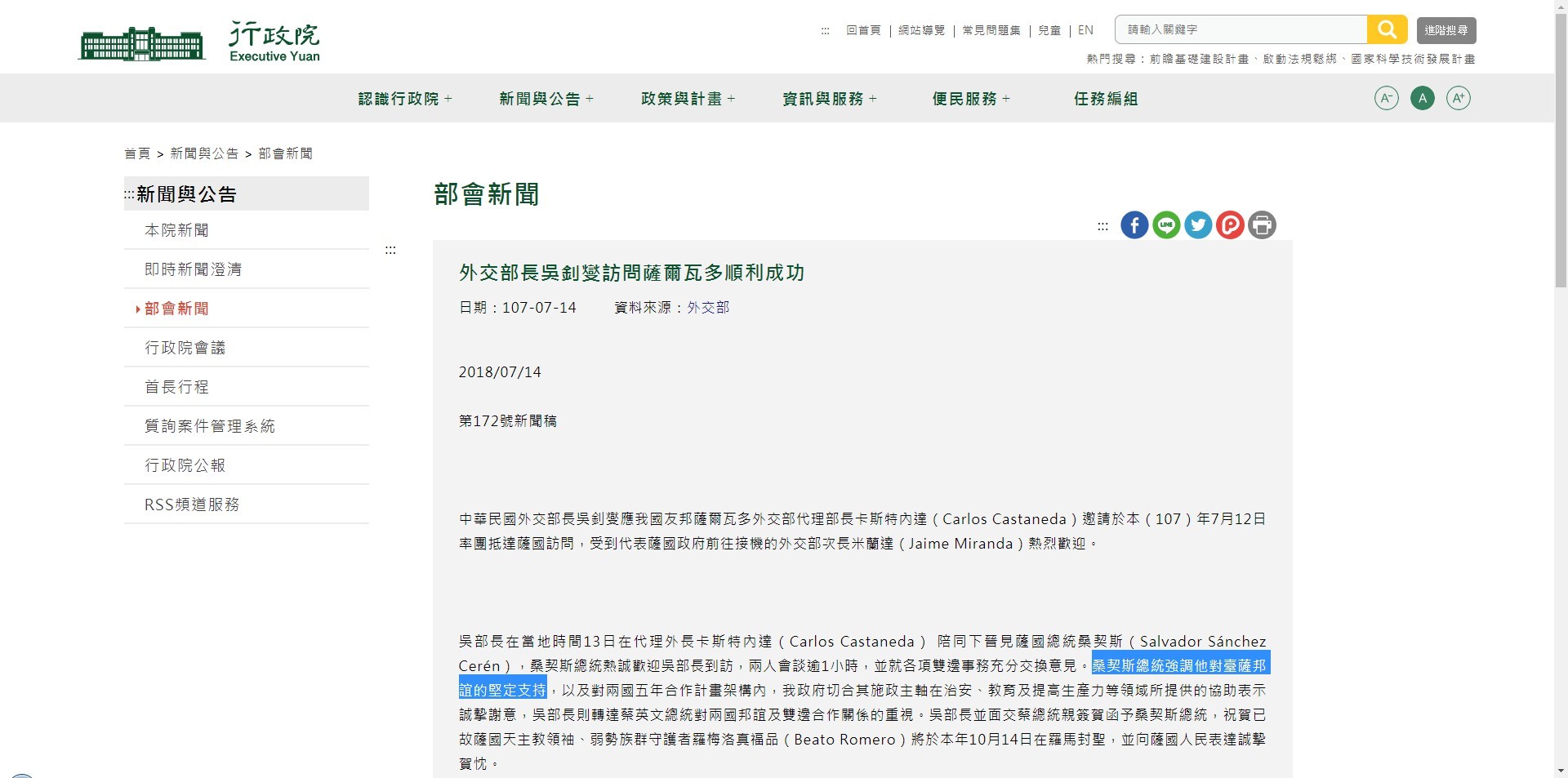The width and height of the screenshot is (1568, 778).
Task: Open the 任務編組 menu item
Action: tap(1106, 99)
